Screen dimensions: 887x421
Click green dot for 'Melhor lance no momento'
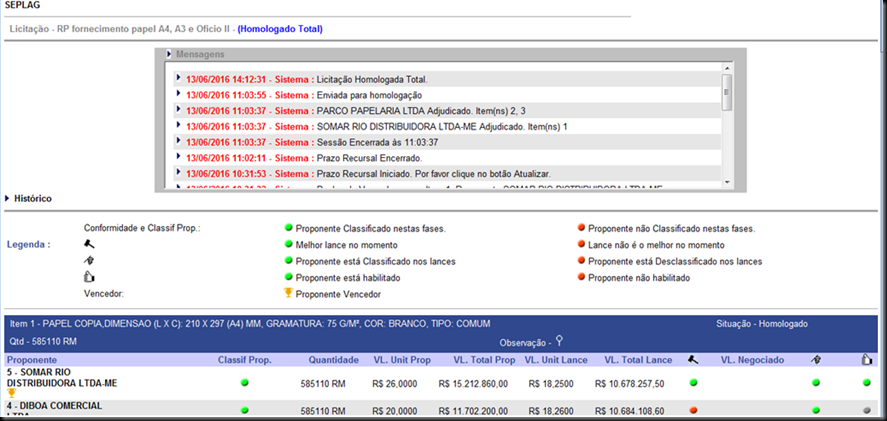click(x=289, y=245)
